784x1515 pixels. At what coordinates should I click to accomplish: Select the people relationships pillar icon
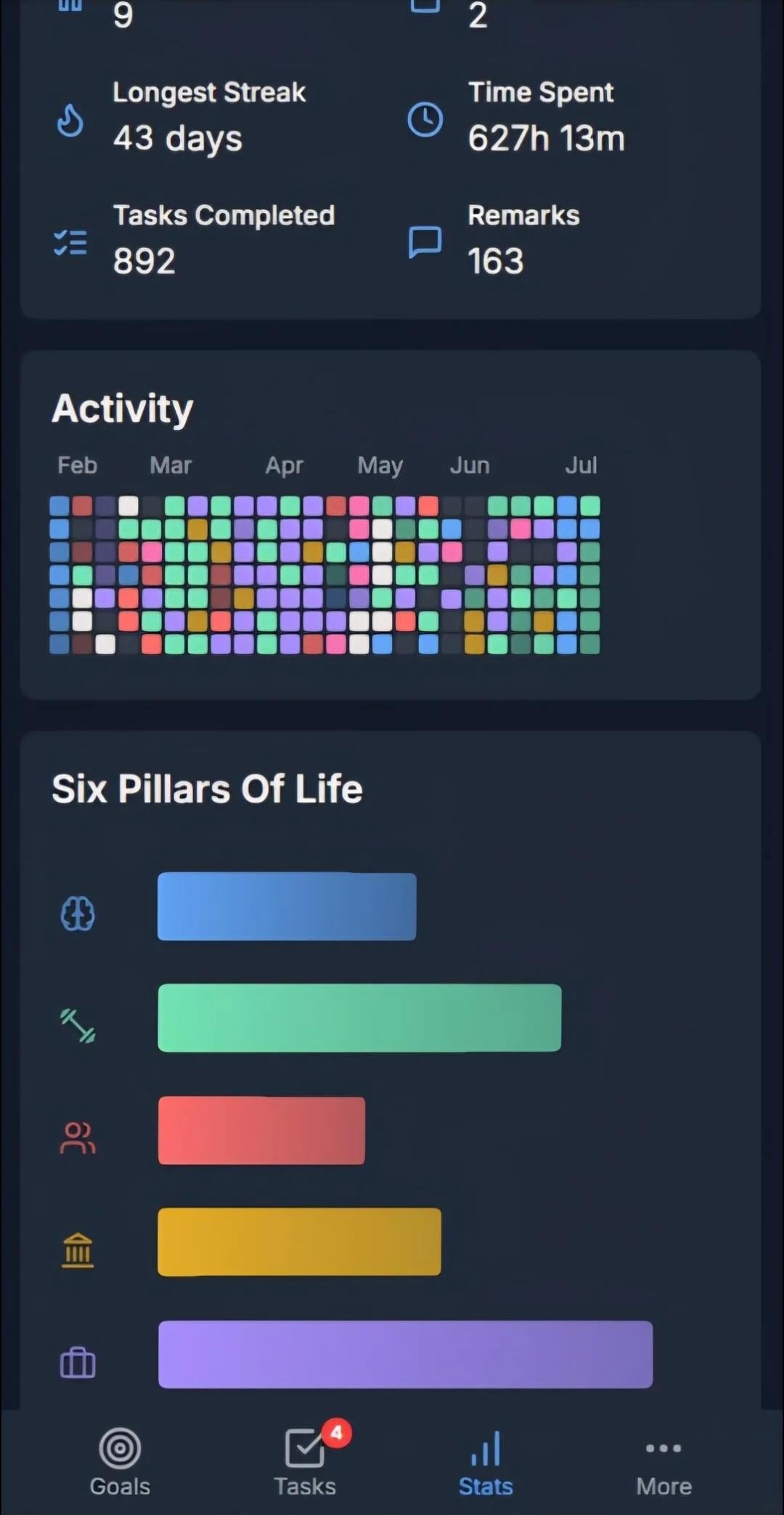[x=78, y=1137]
